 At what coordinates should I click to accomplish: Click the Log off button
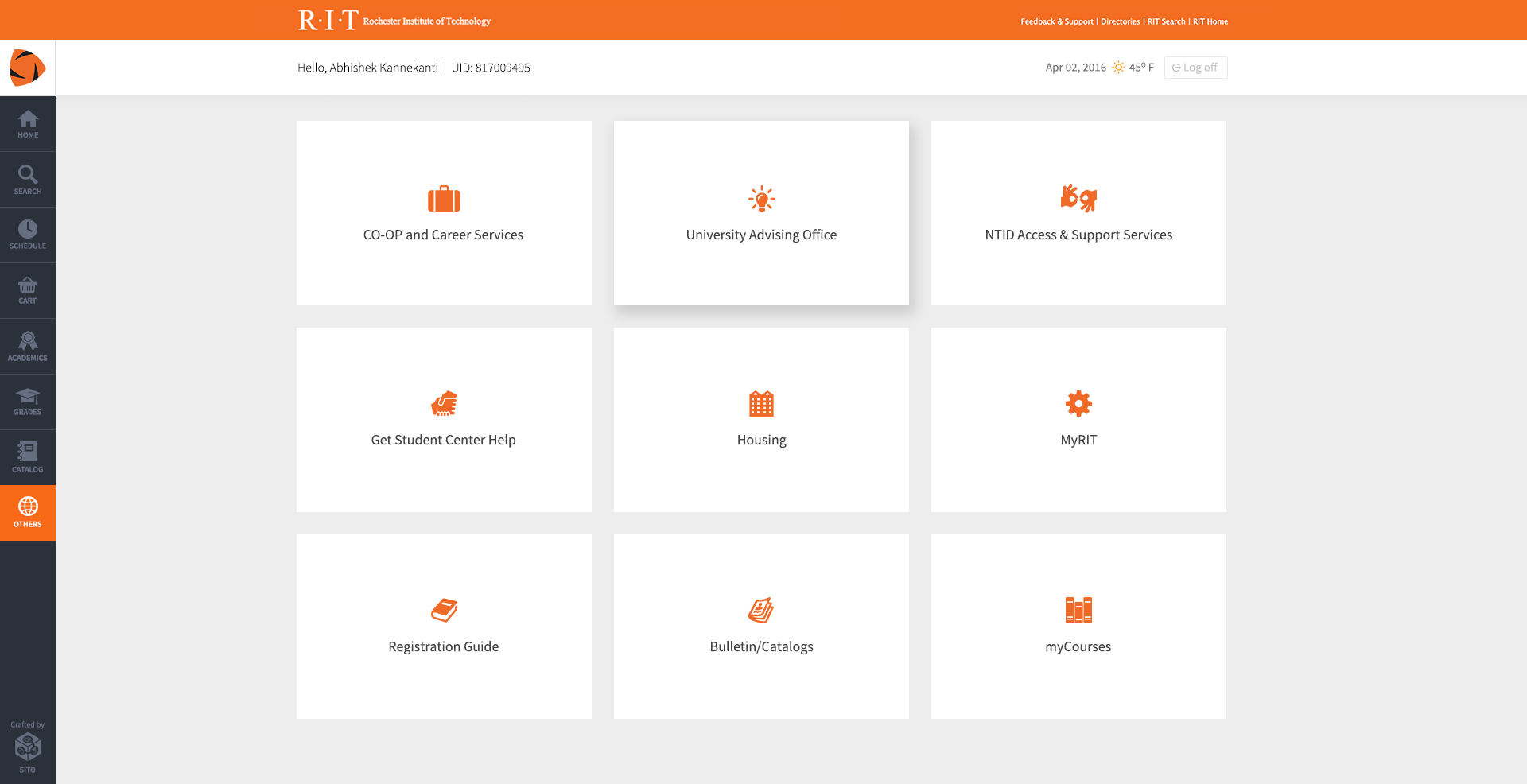1195,68
